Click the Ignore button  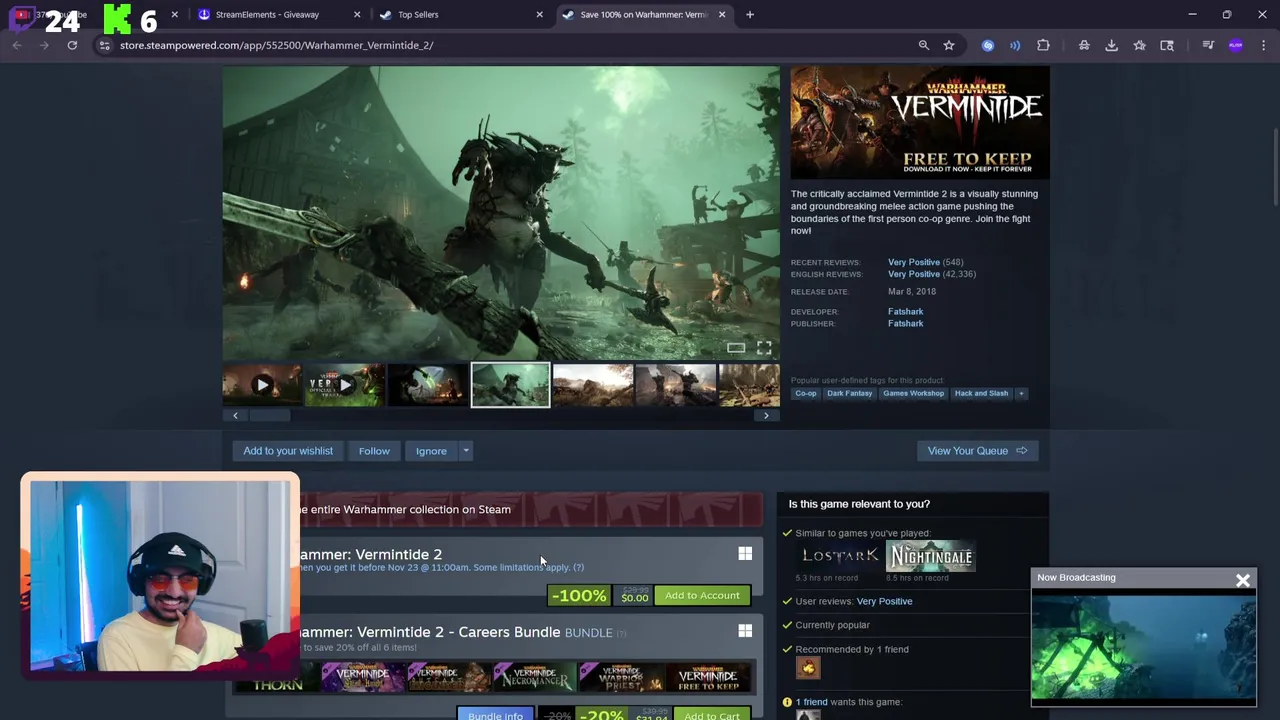point(431,451)
